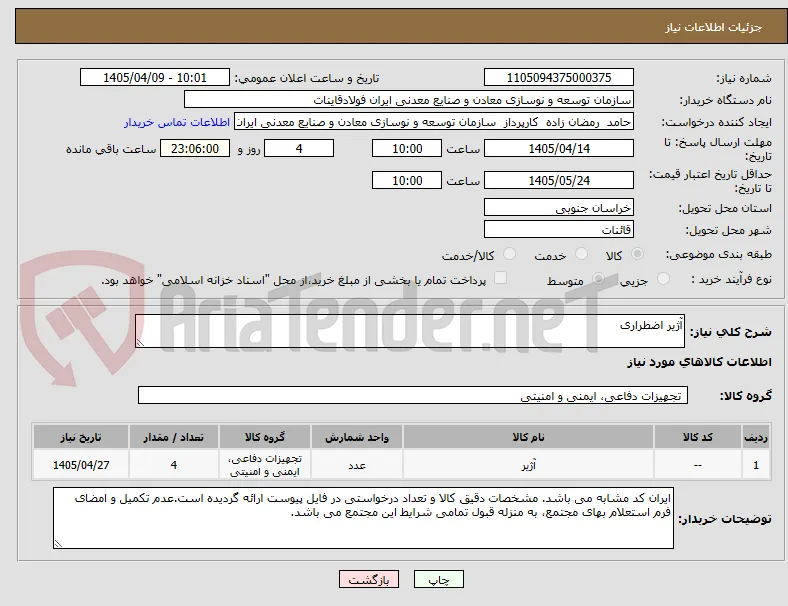Image resolution: width=788 pixels, height=606 pixels.
Task: Click the buyer organization name field
Action: [409, 99]
